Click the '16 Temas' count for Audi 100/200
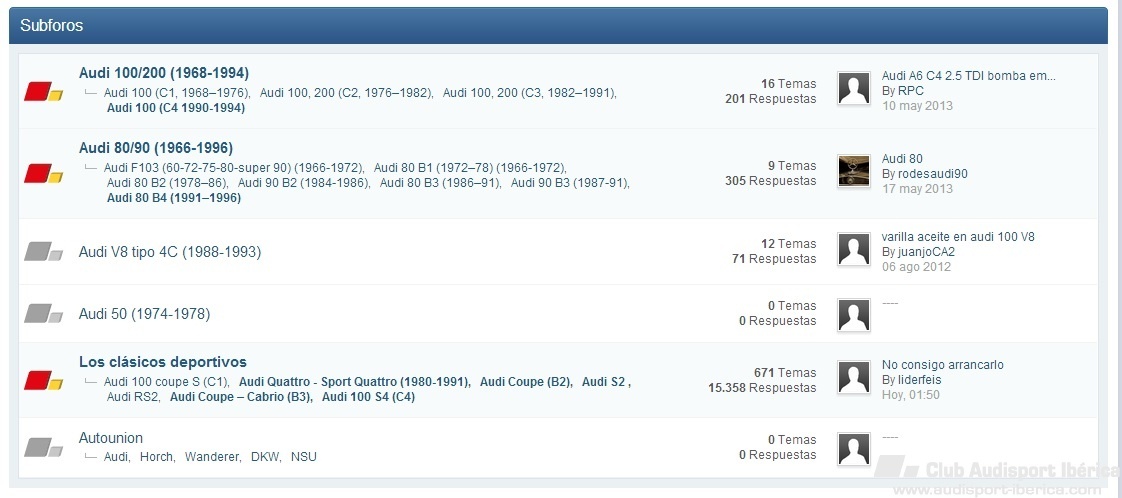This screenshot has width=1122, height=498. click(x=789, y=84)
